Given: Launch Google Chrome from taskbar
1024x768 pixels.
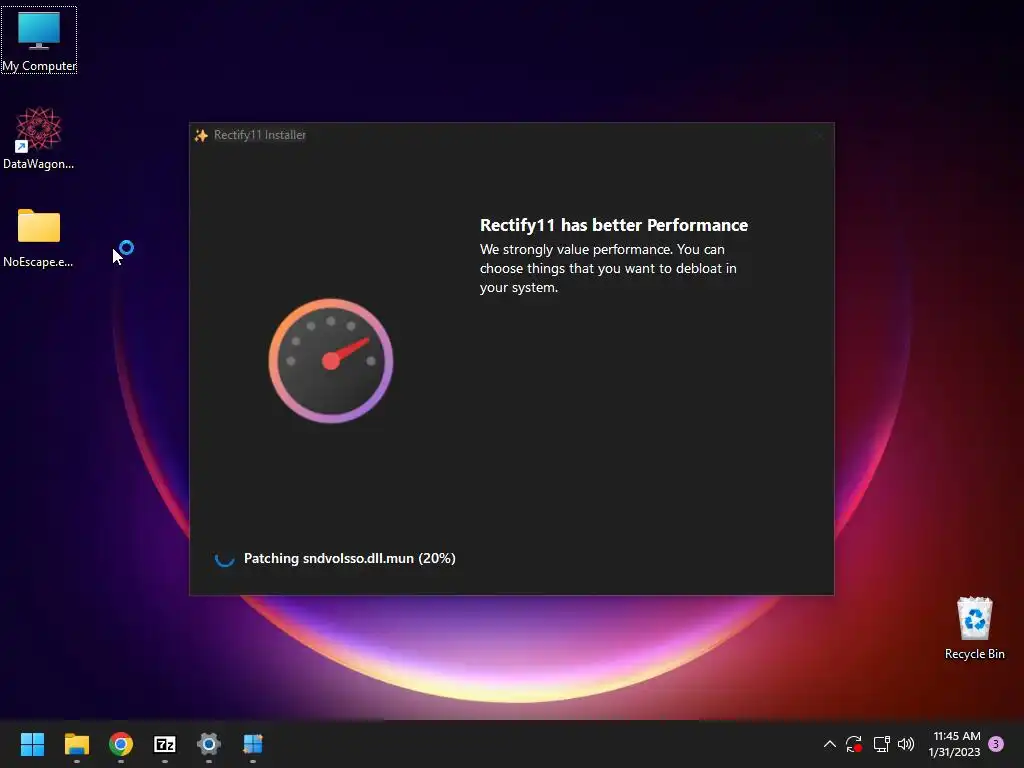Looking at the screenshot, I should 121,744.
